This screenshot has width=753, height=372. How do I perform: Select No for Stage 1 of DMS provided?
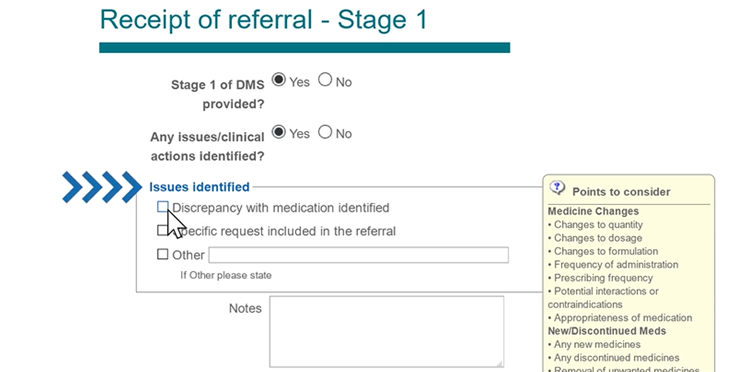tap(325, 80)
